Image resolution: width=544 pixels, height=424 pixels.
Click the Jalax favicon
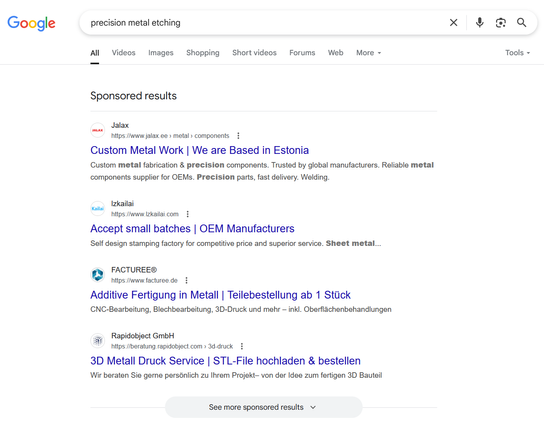[x=98, y=130]
